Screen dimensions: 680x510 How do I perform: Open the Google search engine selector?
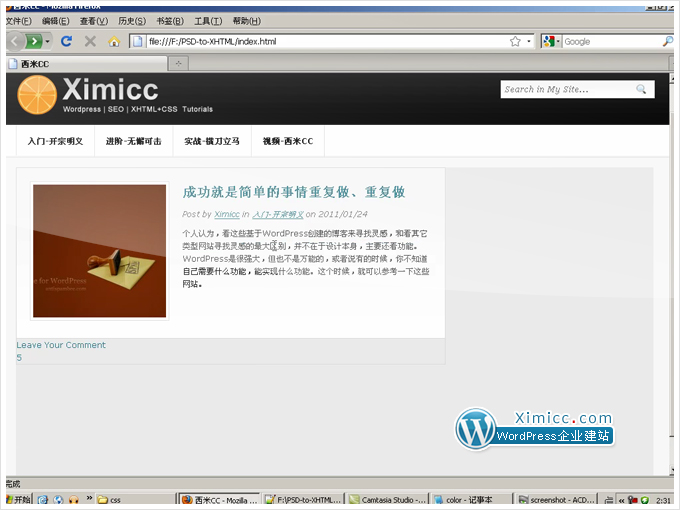[552, 42]
